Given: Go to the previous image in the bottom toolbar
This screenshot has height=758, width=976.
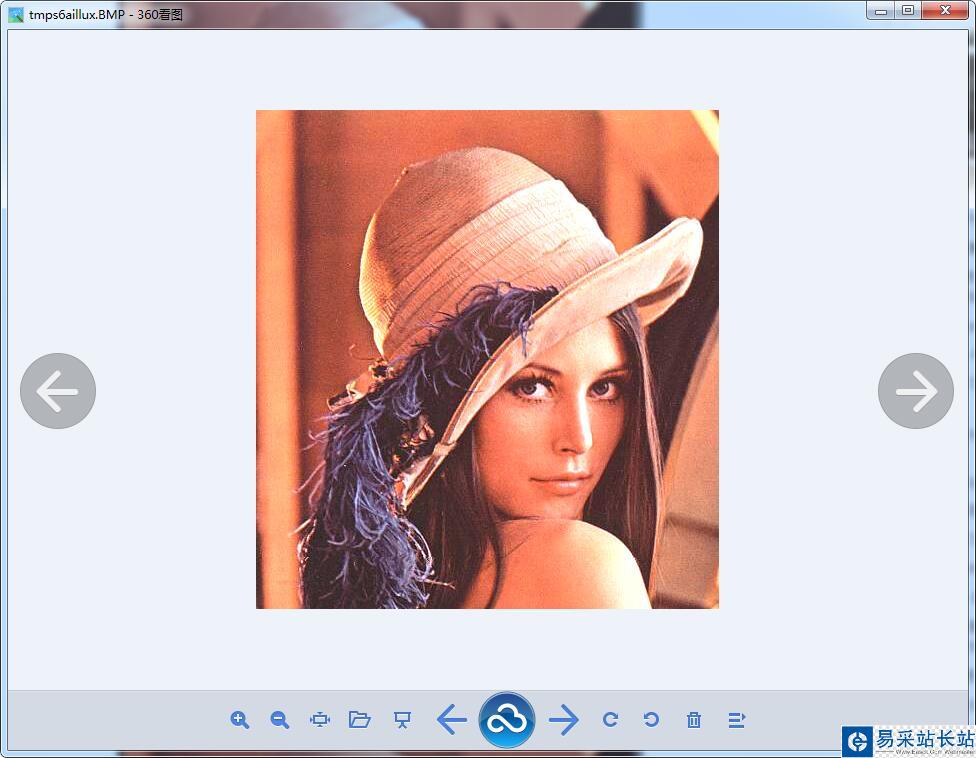Looking at the screenshot, I should [452, 720].
